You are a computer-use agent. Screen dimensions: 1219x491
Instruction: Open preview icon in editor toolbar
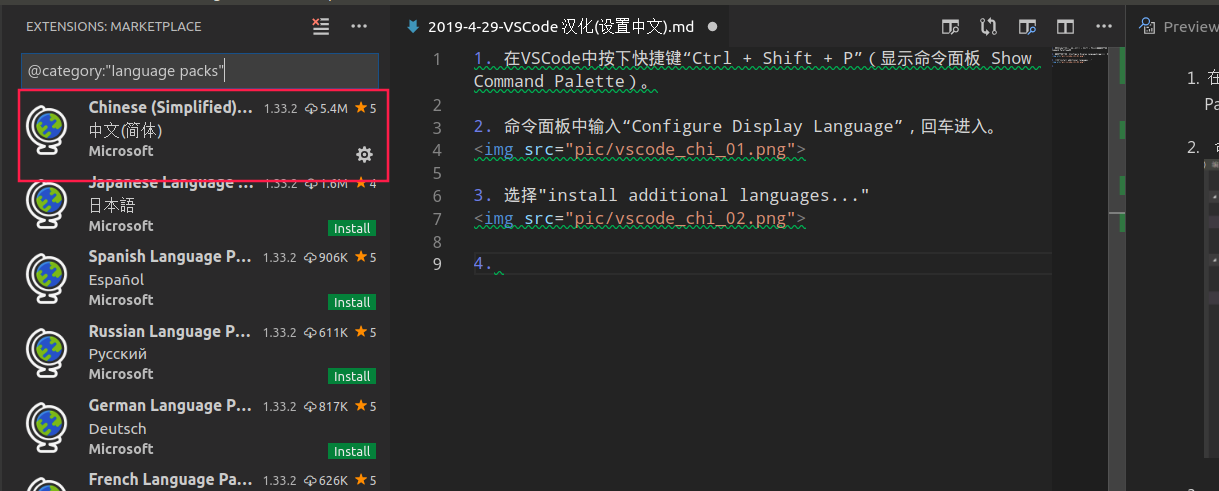coord(951,27)
